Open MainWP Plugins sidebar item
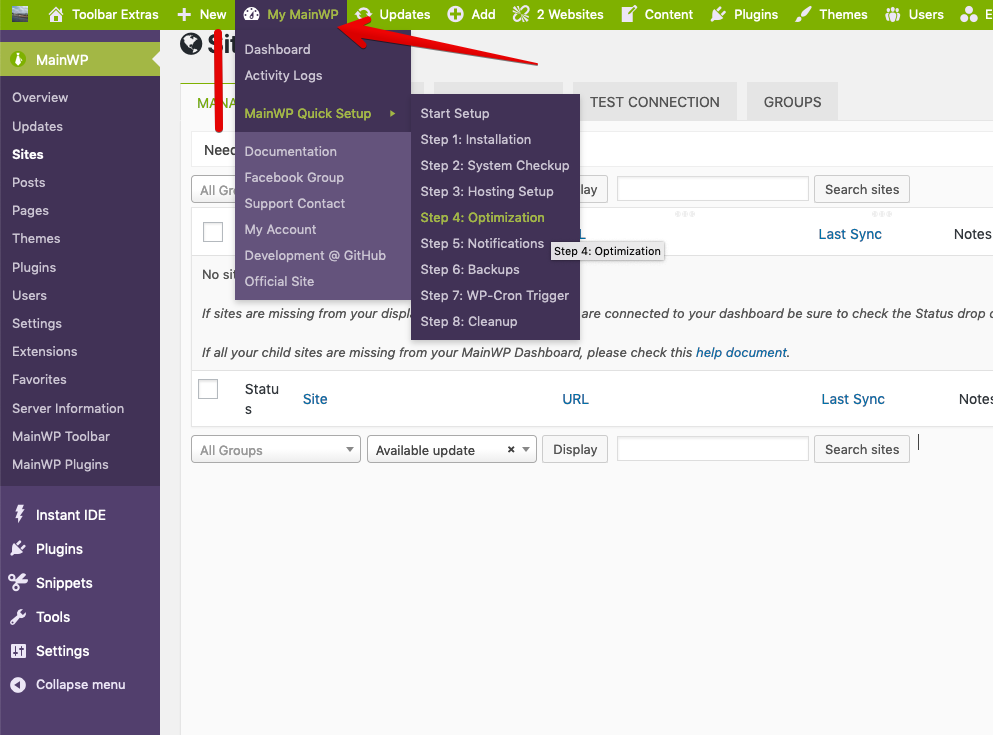Screen dimensions: 993x735 [x=60, y=464]
